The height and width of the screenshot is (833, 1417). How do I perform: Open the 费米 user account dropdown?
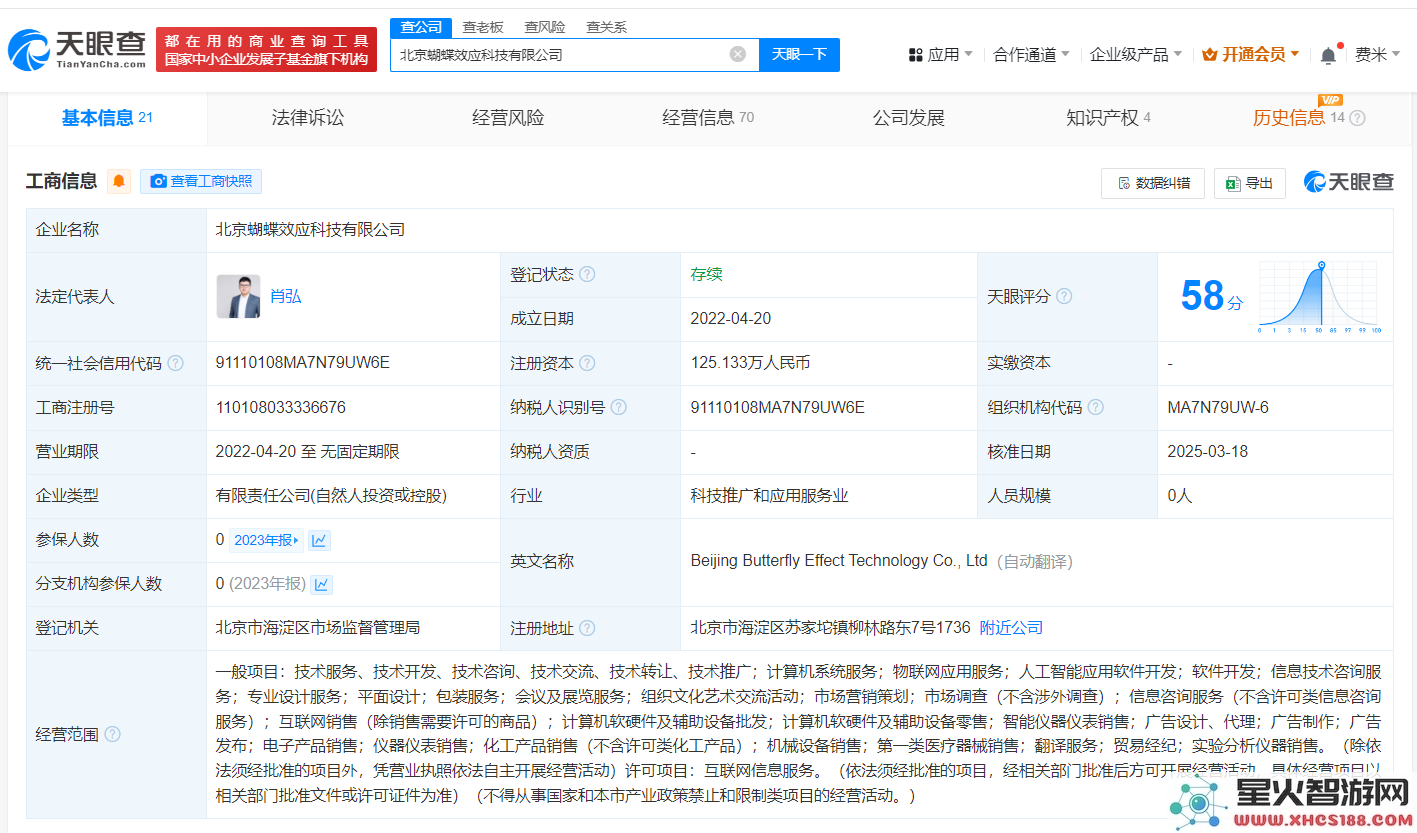1378,55
